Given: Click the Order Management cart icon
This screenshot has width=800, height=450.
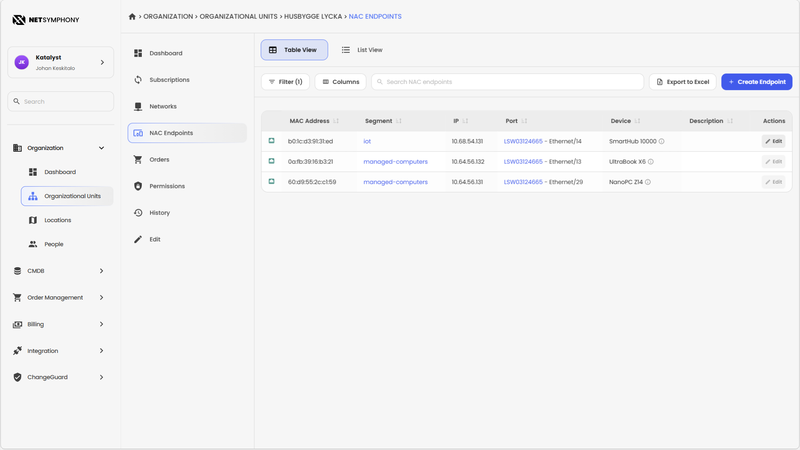Looking at the screenshot, I should click(x=17, y=297).
